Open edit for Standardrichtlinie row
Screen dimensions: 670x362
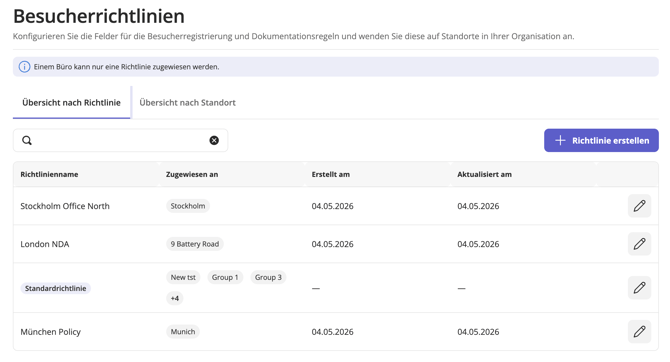pyautogui.click(x=639, y=288)
